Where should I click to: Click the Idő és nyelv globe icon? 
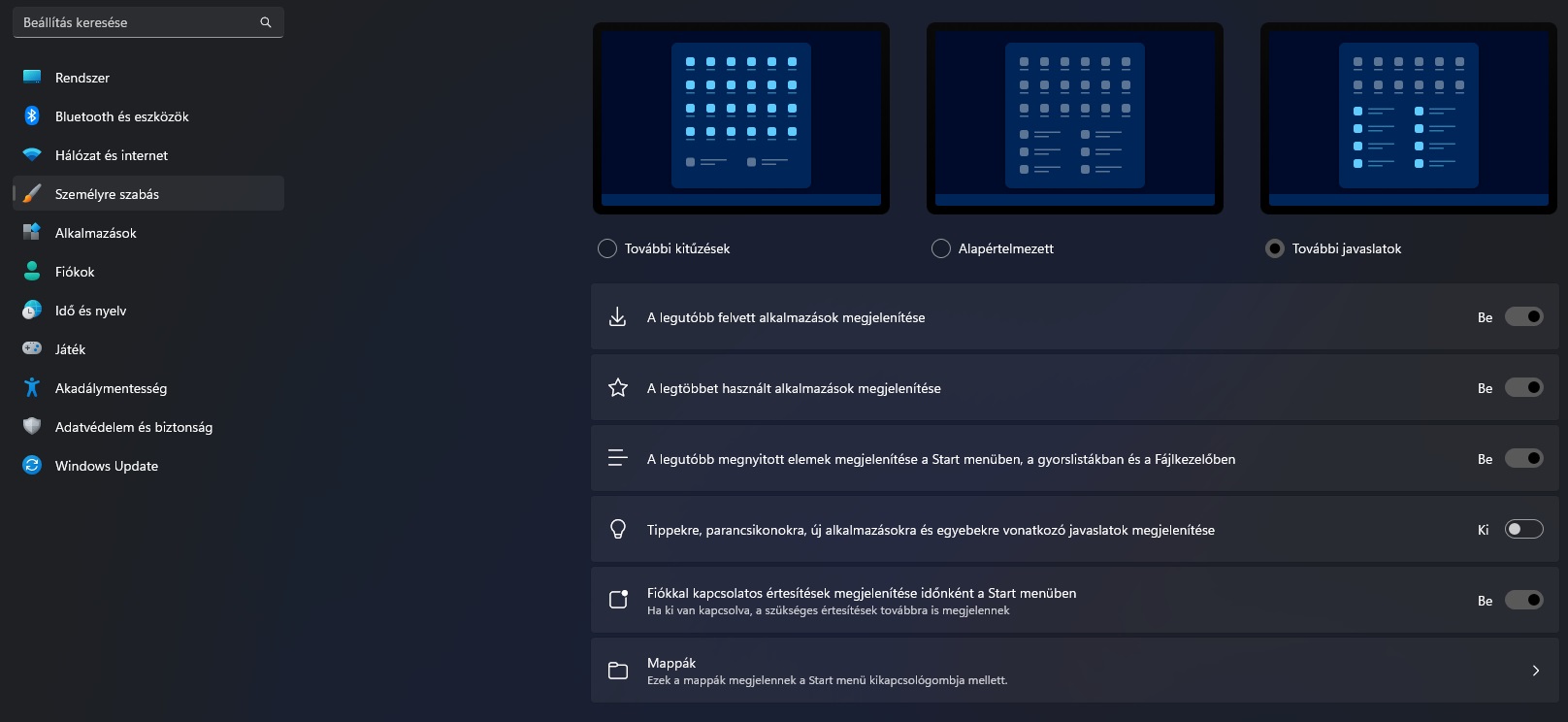tap(32, 311)
